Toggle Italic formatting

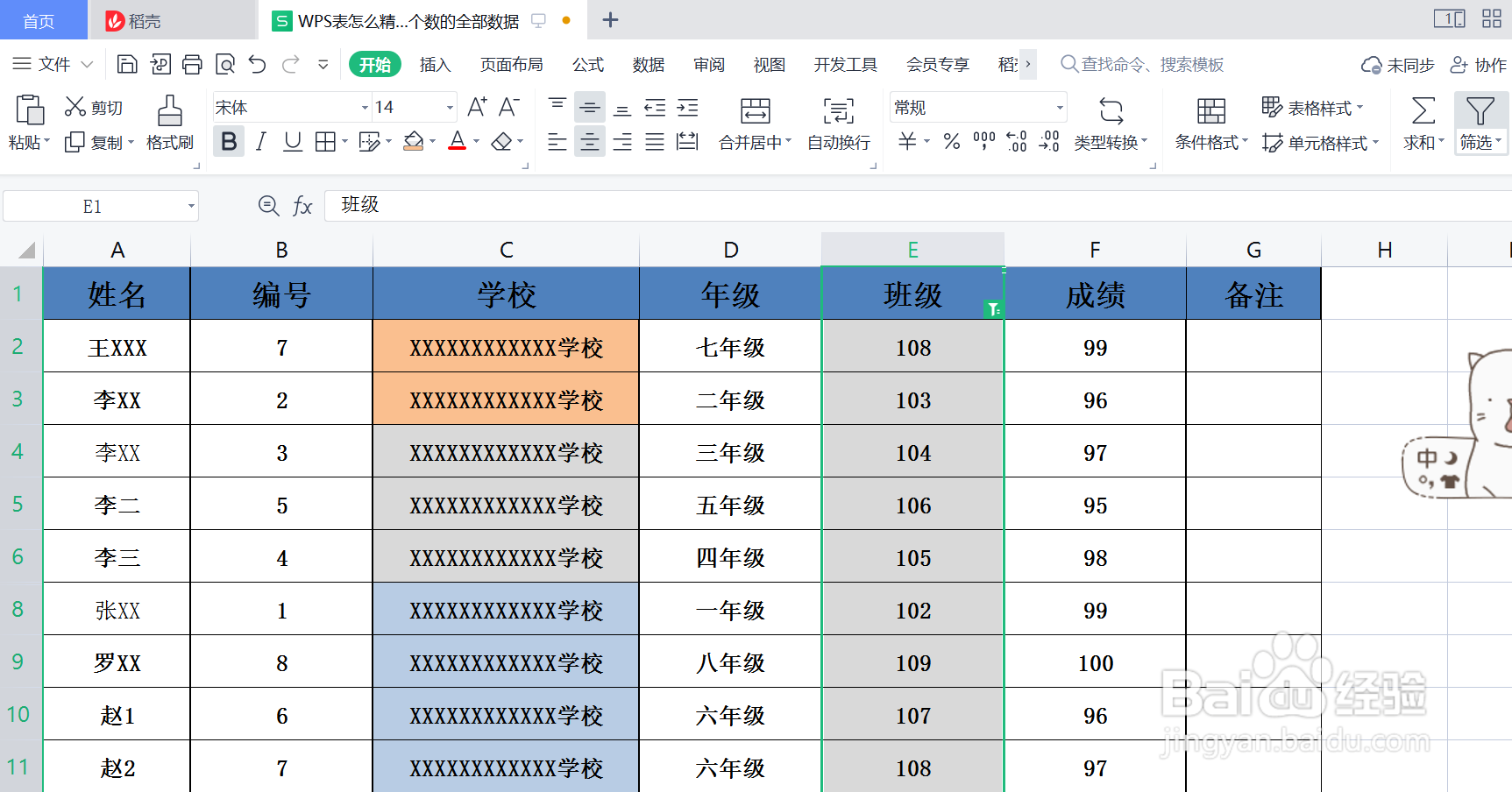pos(260,142)
